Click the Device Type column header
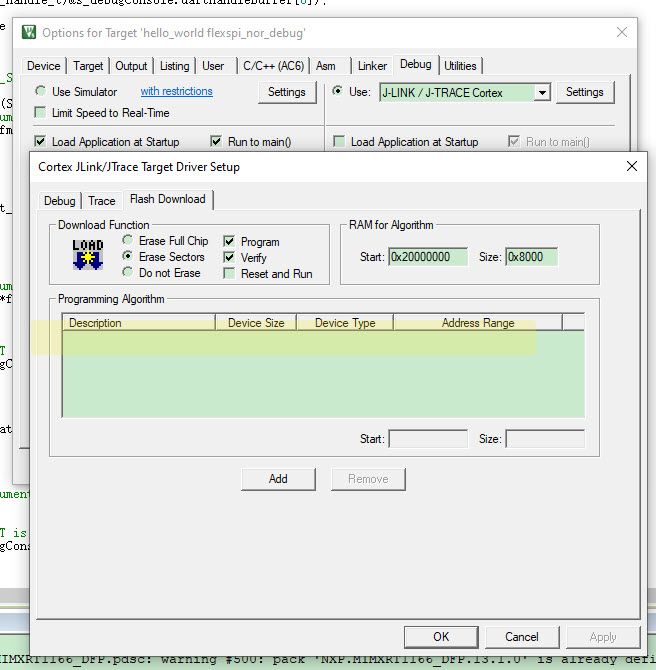The height and width of the screenshot is (670, 656). (x=345, y=323)
